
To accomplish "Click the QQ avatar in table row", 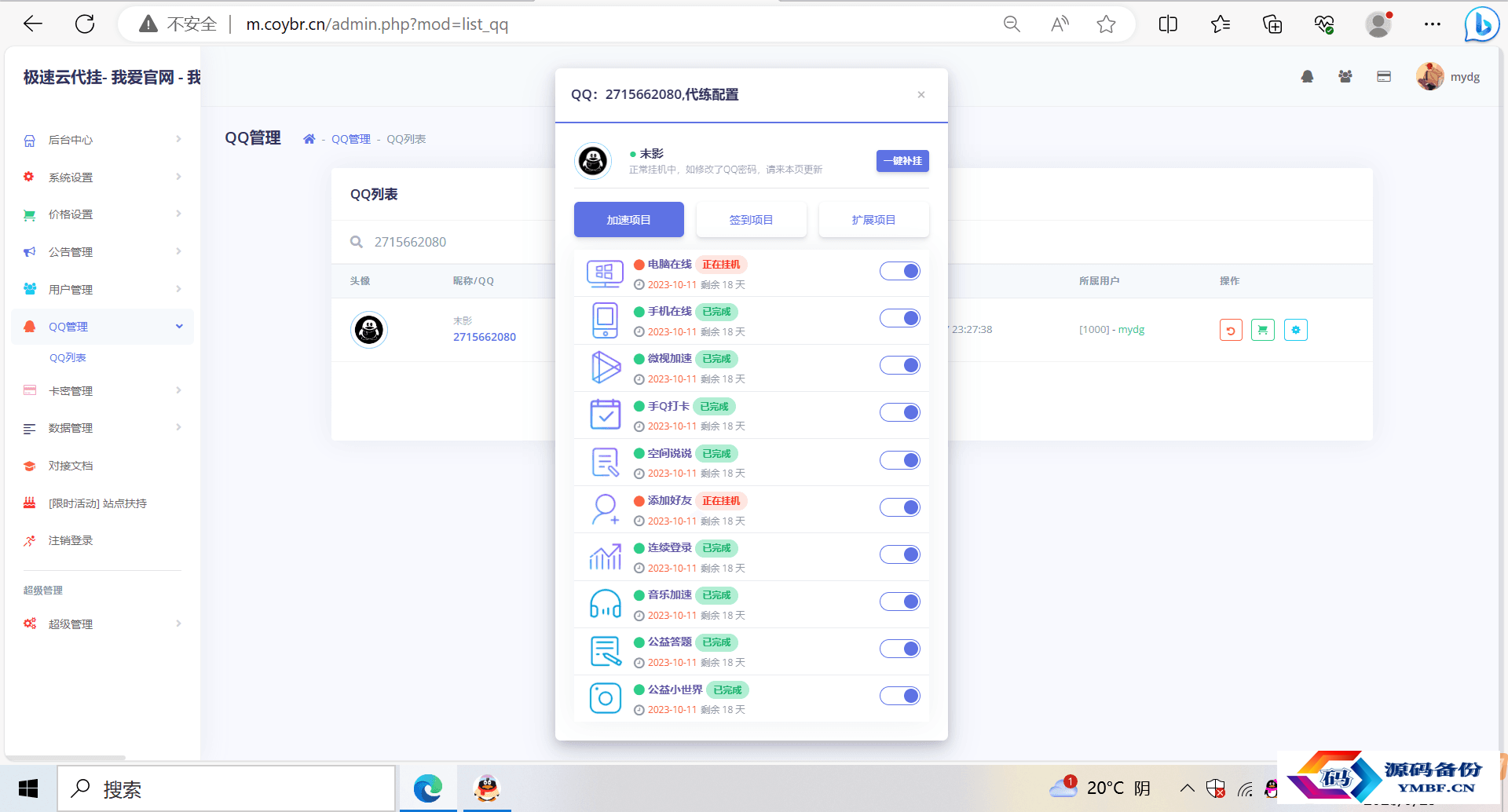I will click(x=369, y=330).
